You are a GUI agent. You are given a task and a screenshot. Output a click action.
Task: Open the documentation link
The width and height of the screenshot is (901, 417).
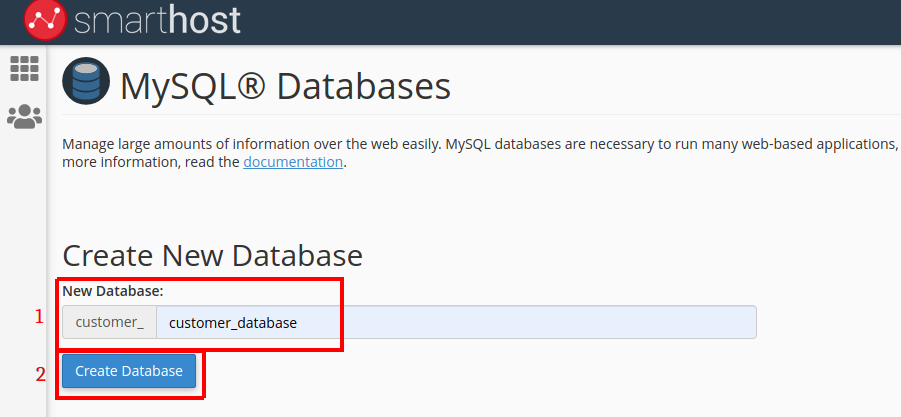(x=293, y=162)
